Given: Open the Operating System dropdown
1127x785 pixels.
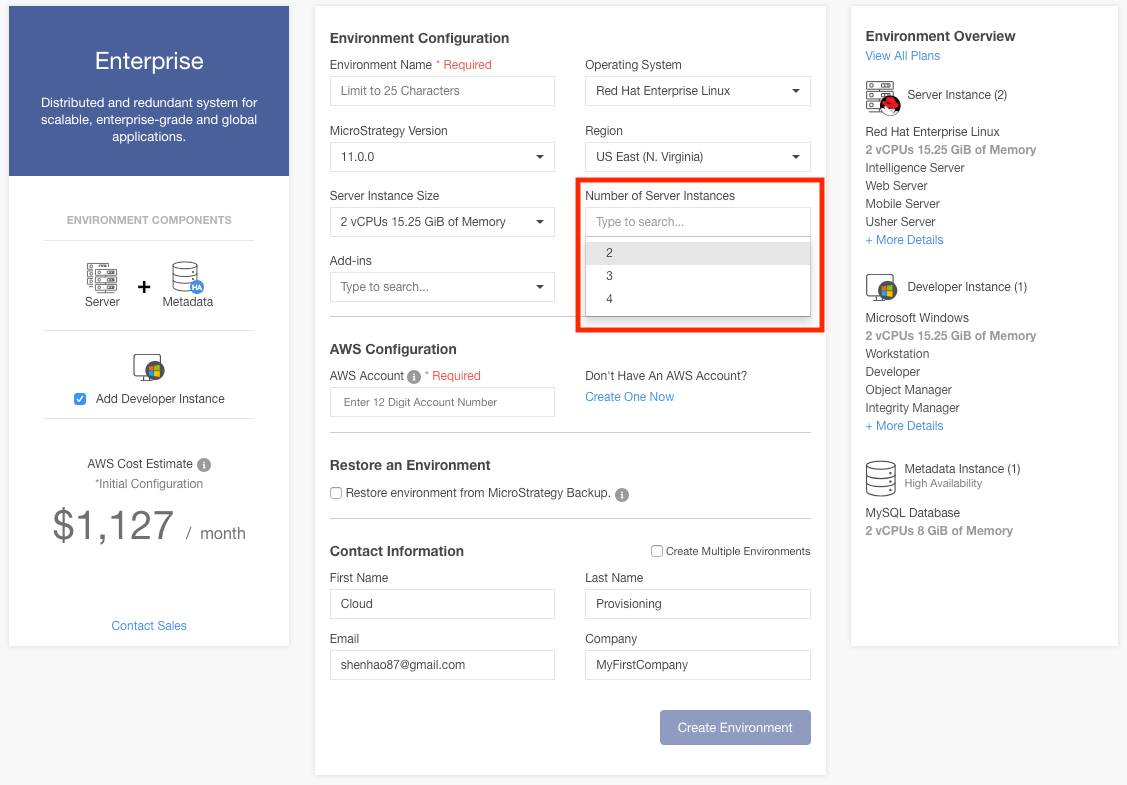Looking at the screenshot, I should (x=697, y=91).
